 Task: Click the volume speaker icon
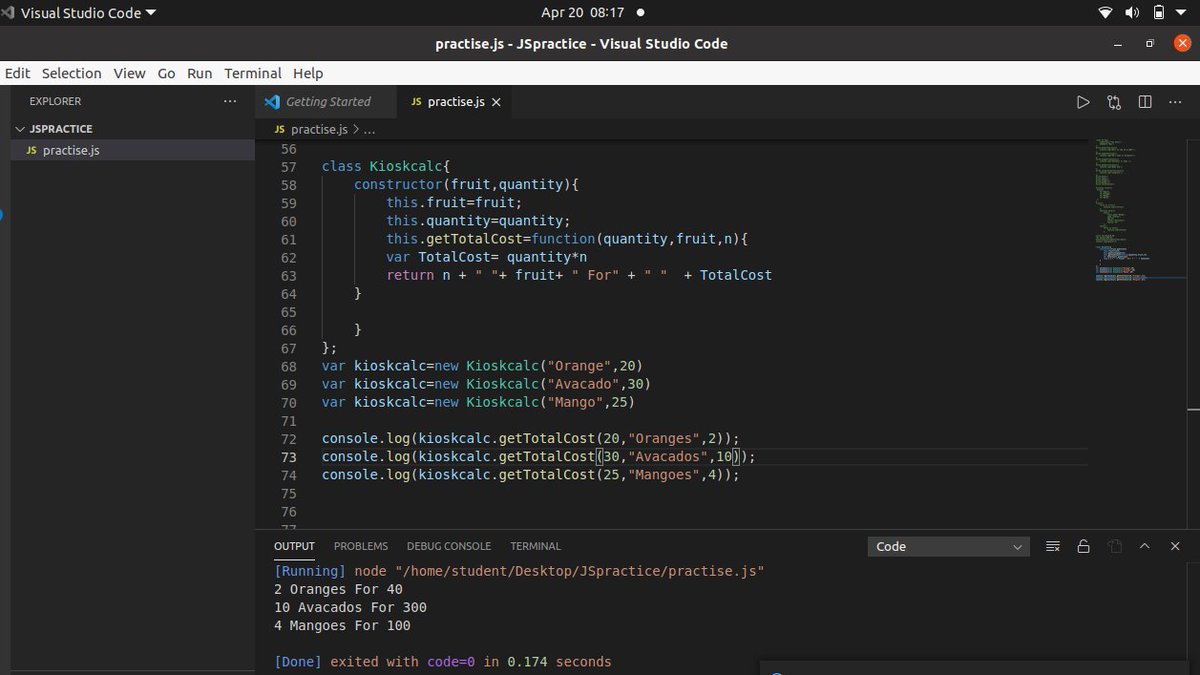1132,13
